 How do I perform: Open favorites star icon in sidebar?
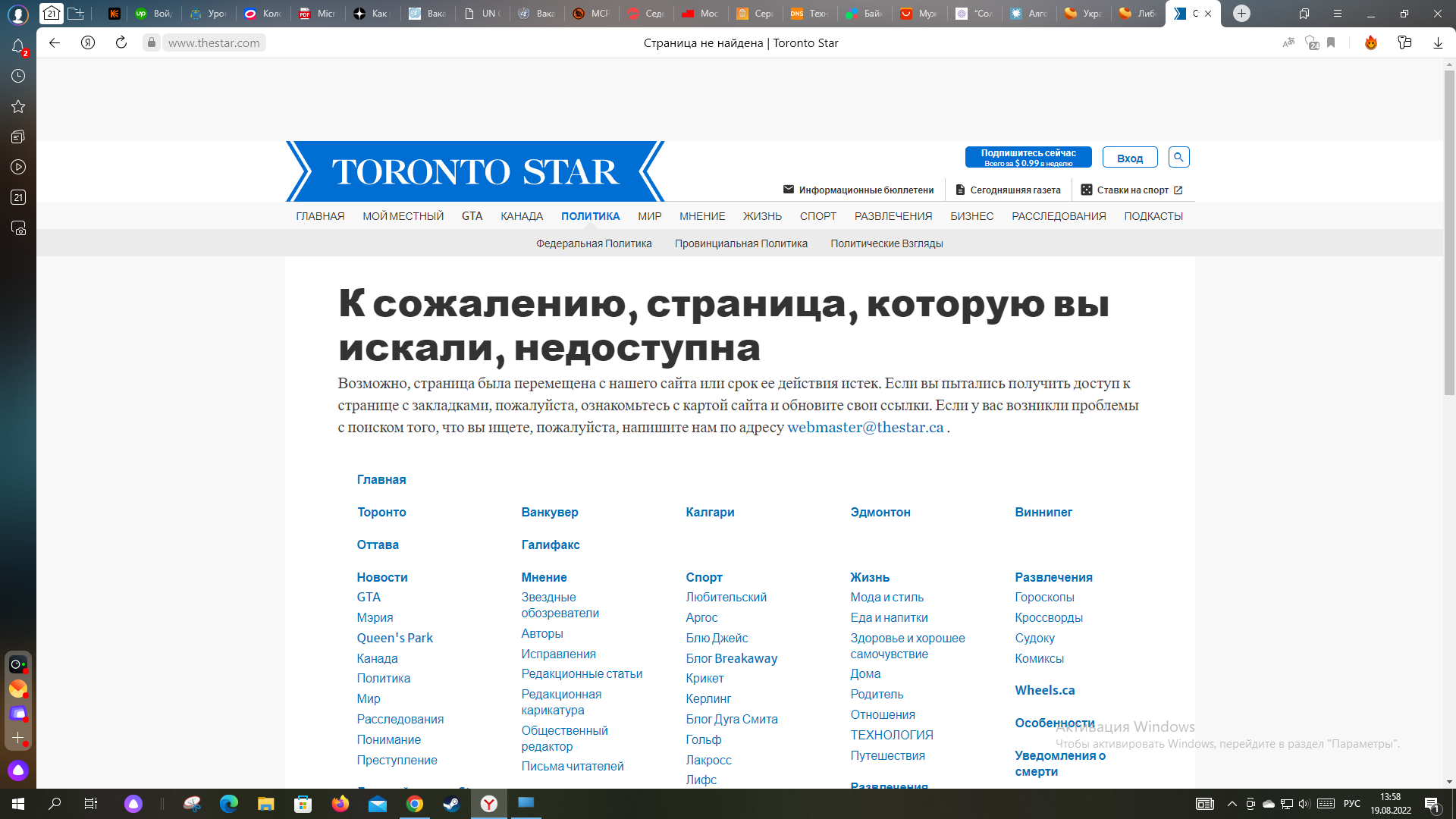coord(18,107)
